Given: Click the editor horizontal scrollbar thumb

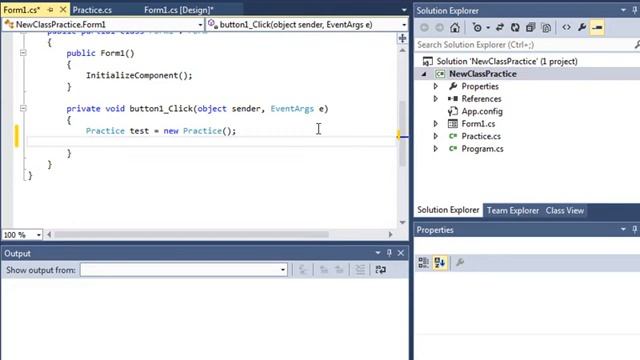Looking at the screenshot, I should (x=191, y=235).
